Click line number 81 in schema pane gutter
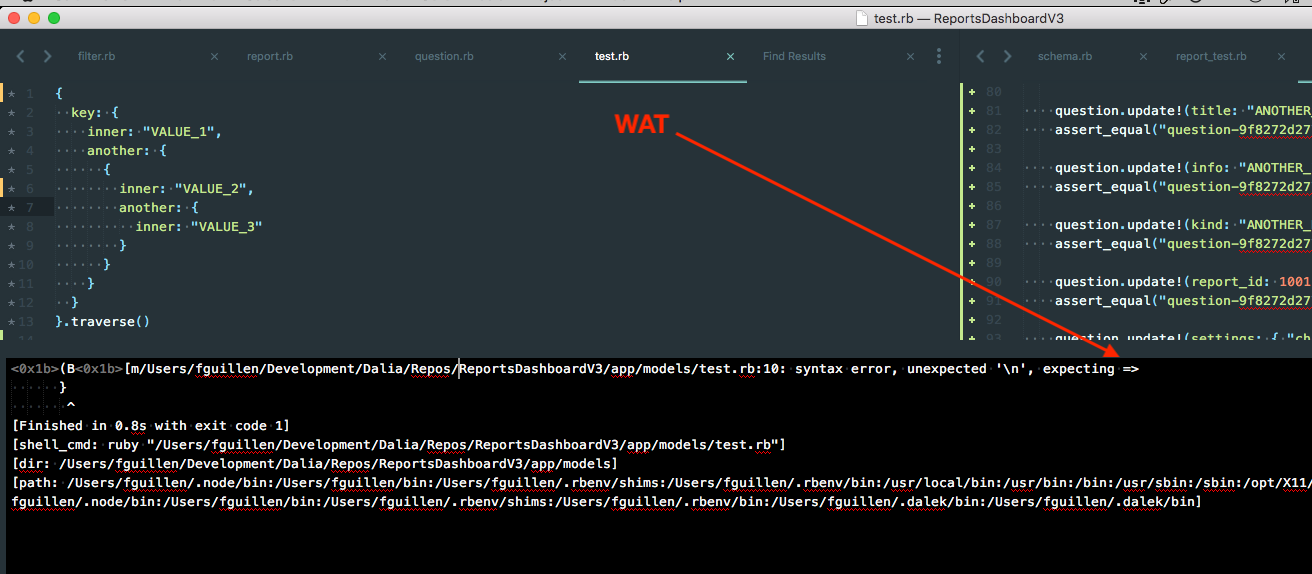This screenshot has height=574, width=1312. 993,111
